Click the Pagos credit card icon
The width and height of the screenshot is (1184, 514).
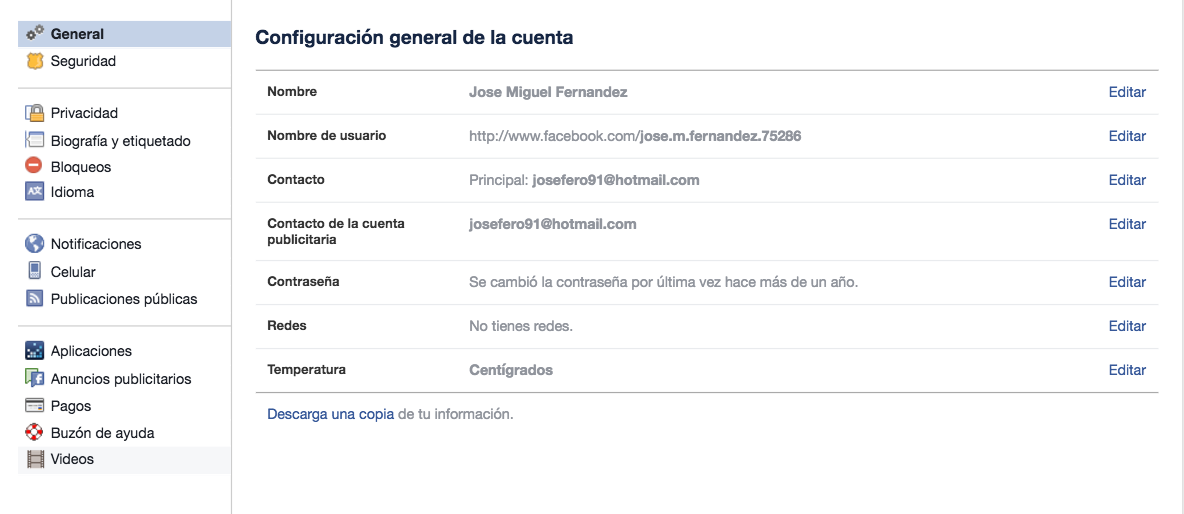(x=35, y=406)
